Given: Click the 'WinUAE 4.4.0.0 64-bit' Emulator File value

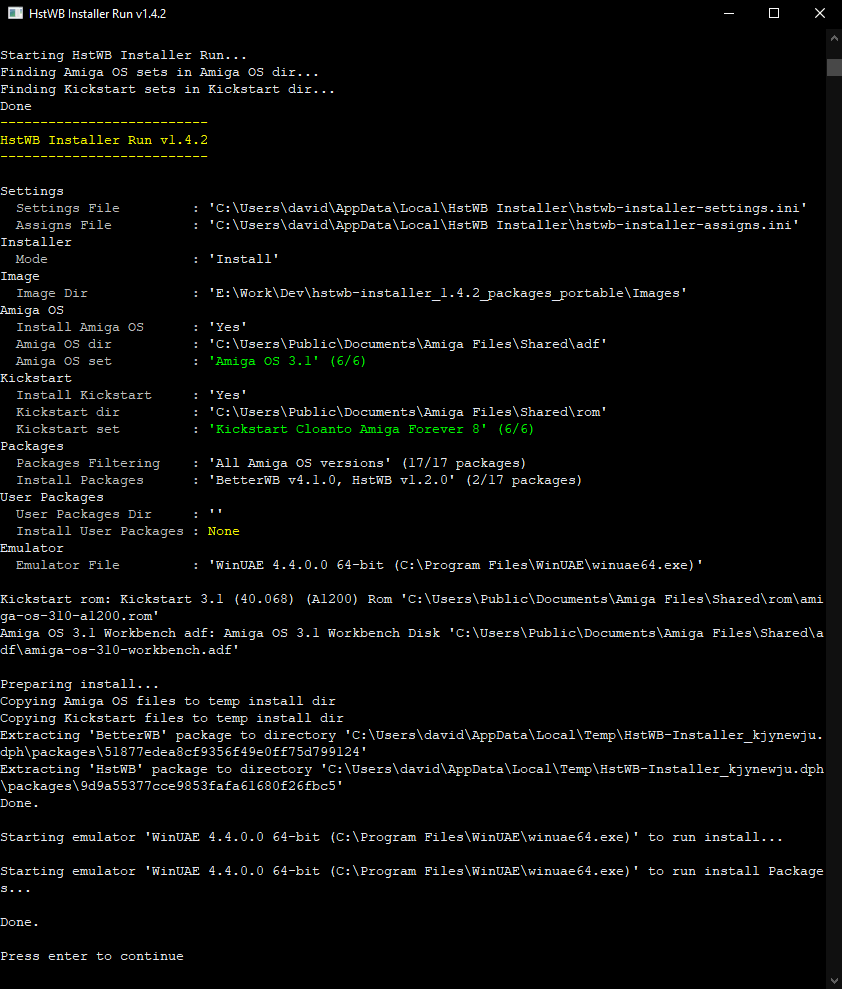Looking at the screenshot, I should pyautogui.click(x=455, y=566).
